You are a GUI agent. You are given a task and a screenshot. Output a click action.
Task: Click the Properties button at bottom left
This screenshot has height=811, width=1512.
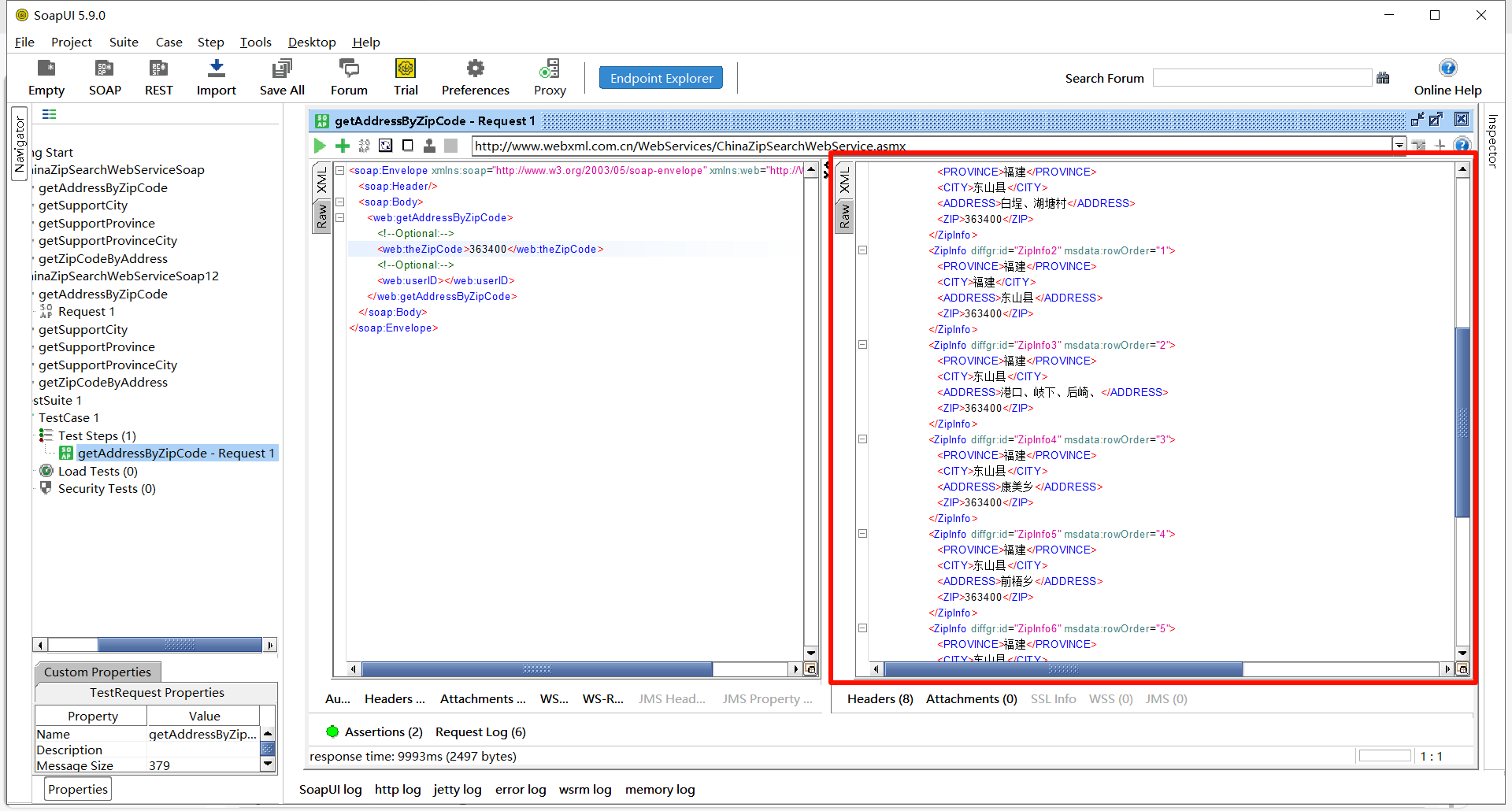click(78, 789)
